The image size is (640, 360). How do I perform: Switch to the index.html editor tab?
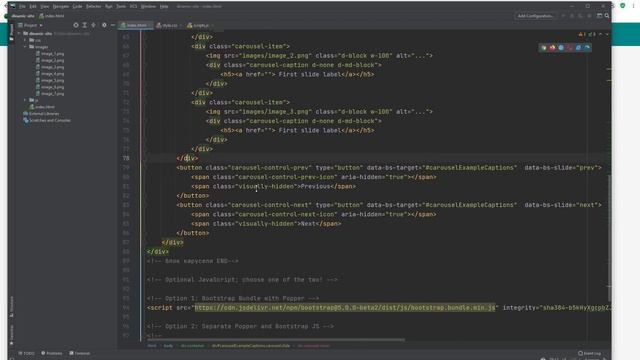136,25
